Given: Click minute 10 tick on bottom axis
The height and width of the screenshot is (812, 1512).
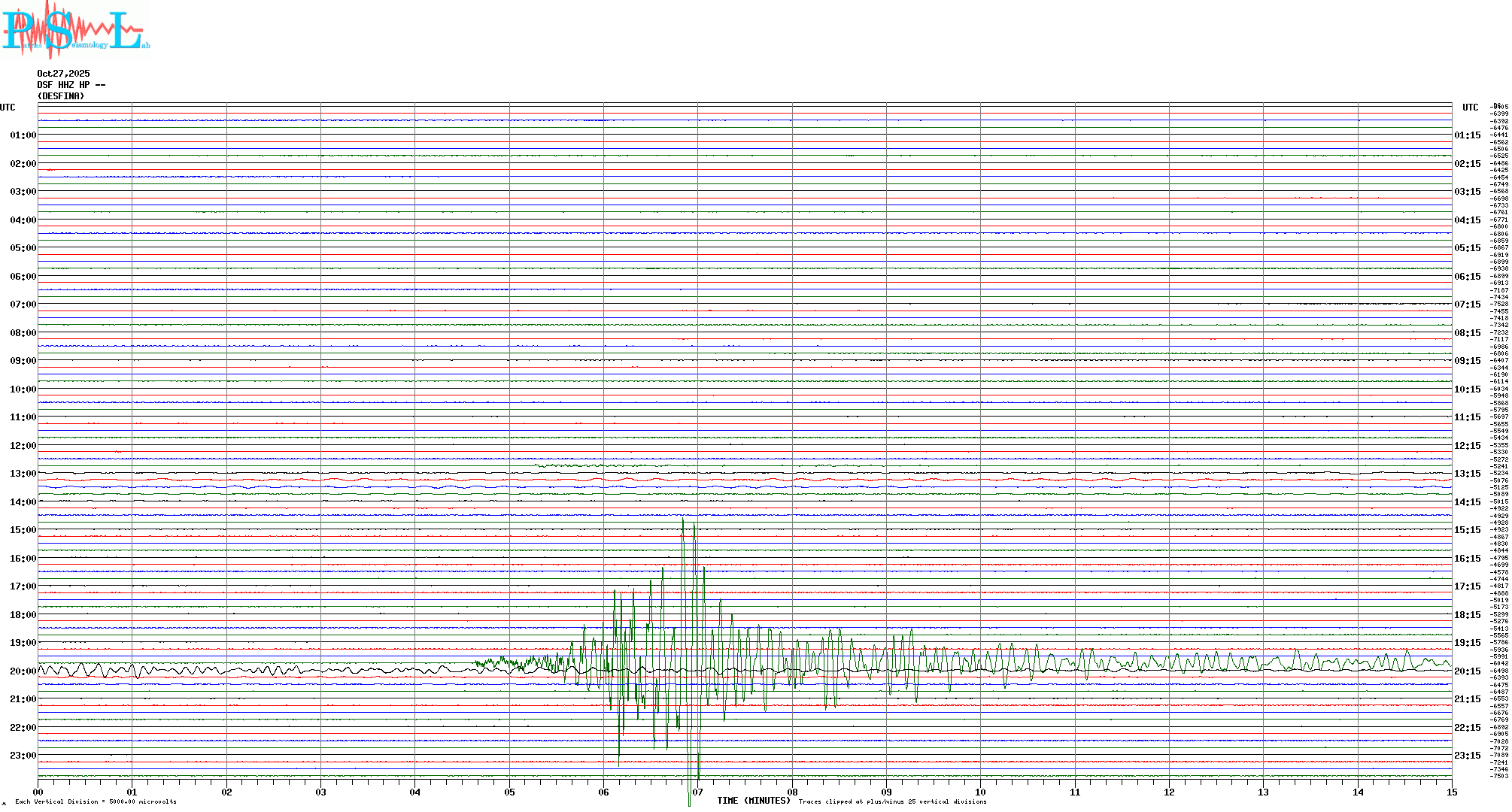Looking at the screenshot, I should 980,792.
